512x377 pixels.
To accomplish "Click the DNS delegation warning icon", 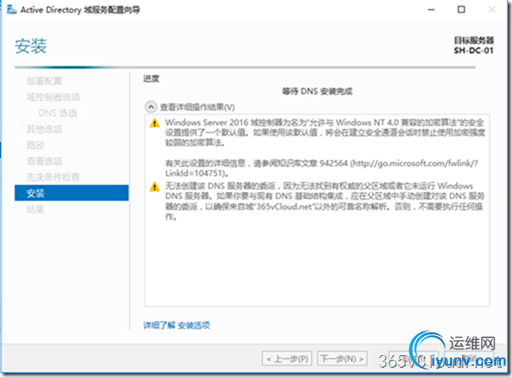I will click(x=154, y=186).
